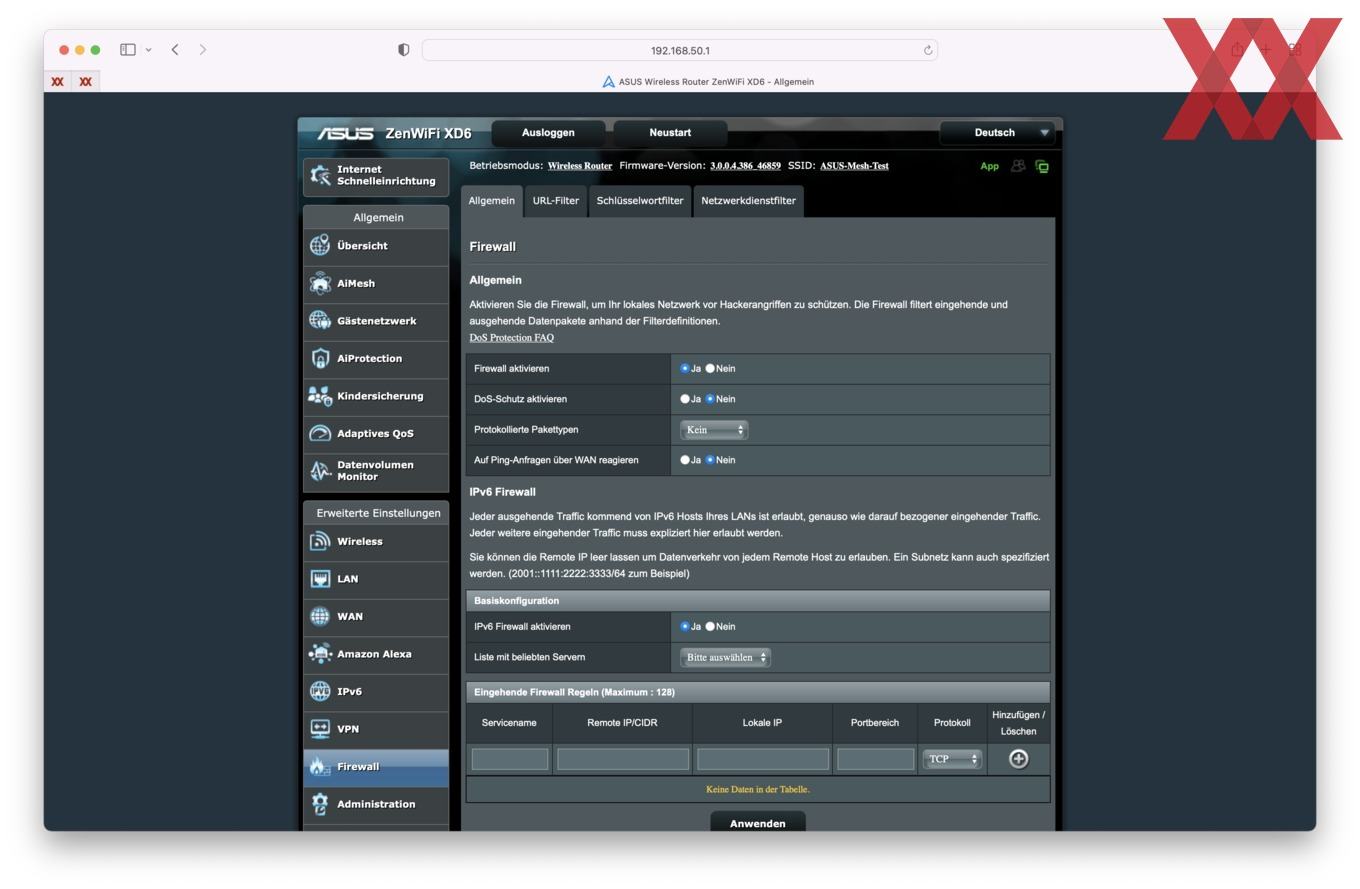The image size is (1360, 889).
Task: Open the Deutsch language dropdown
Action: pos(996,133)
